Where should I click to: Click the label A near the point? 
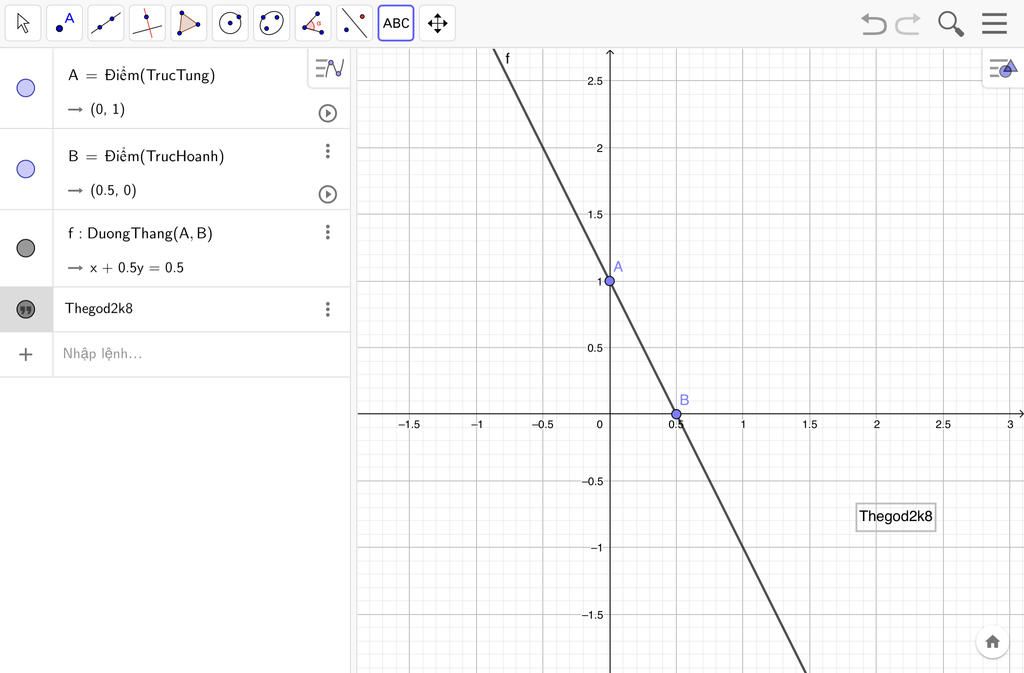618,266
